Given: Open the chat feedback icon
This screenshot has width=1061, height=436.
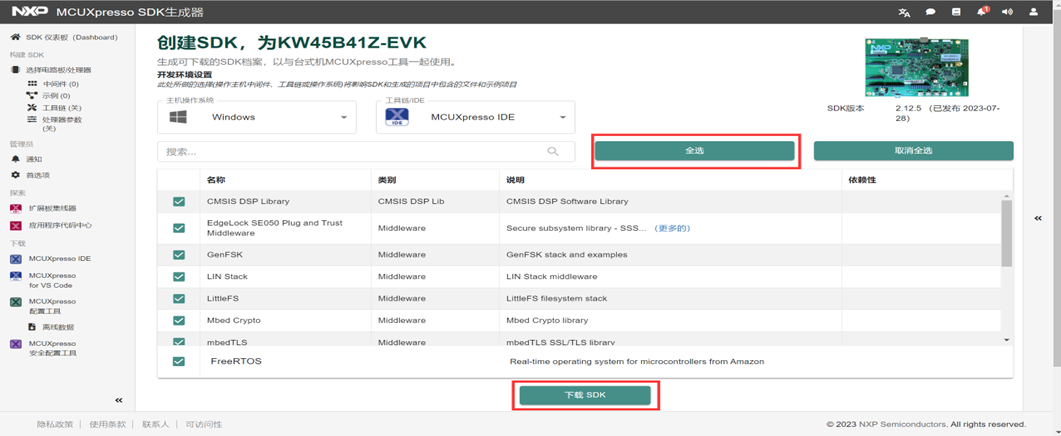Looking at the screenshot, I should [x=930, y=12].
